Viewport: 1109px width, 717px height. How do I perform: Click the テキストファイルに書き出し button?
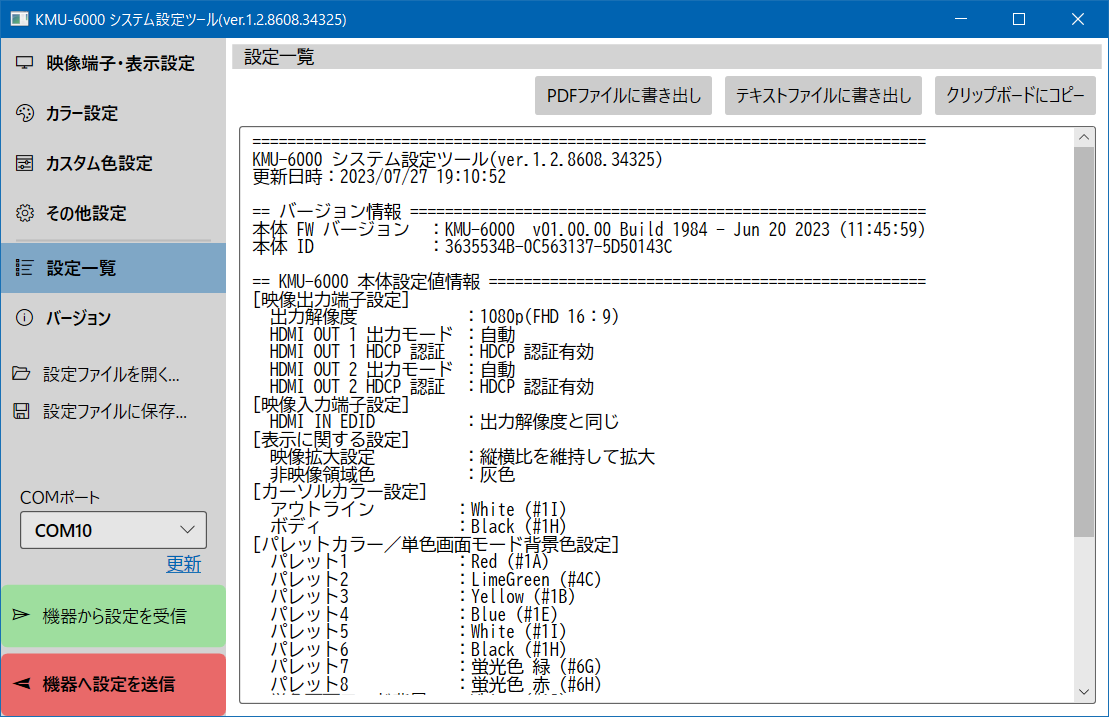pyautogui.click(x=823, y=96)
